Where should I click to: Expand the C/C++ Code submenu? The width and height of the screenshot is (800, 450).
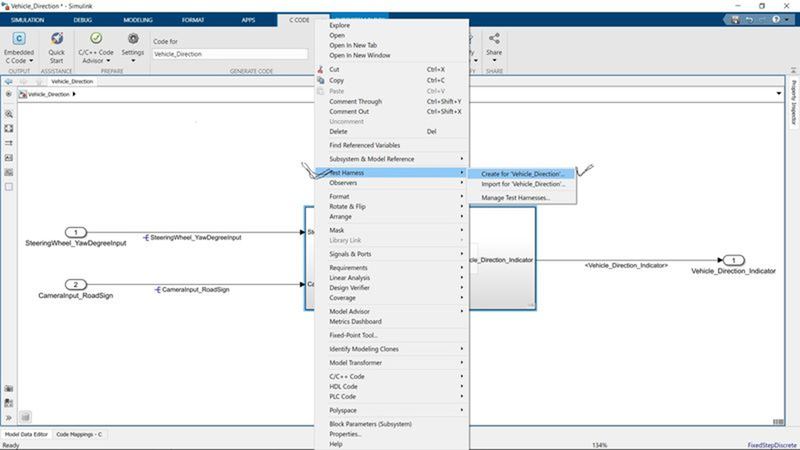click(392, 377)
